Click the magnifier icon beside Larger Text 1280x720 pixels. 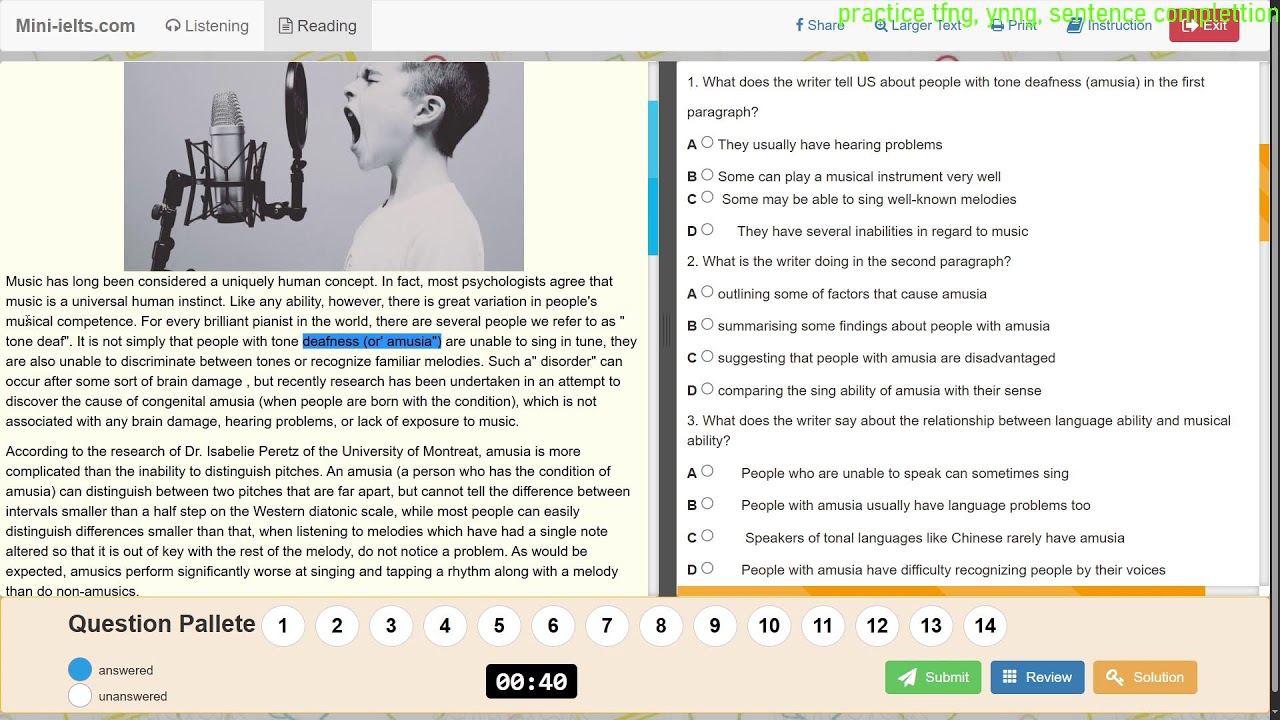[881, 25]
